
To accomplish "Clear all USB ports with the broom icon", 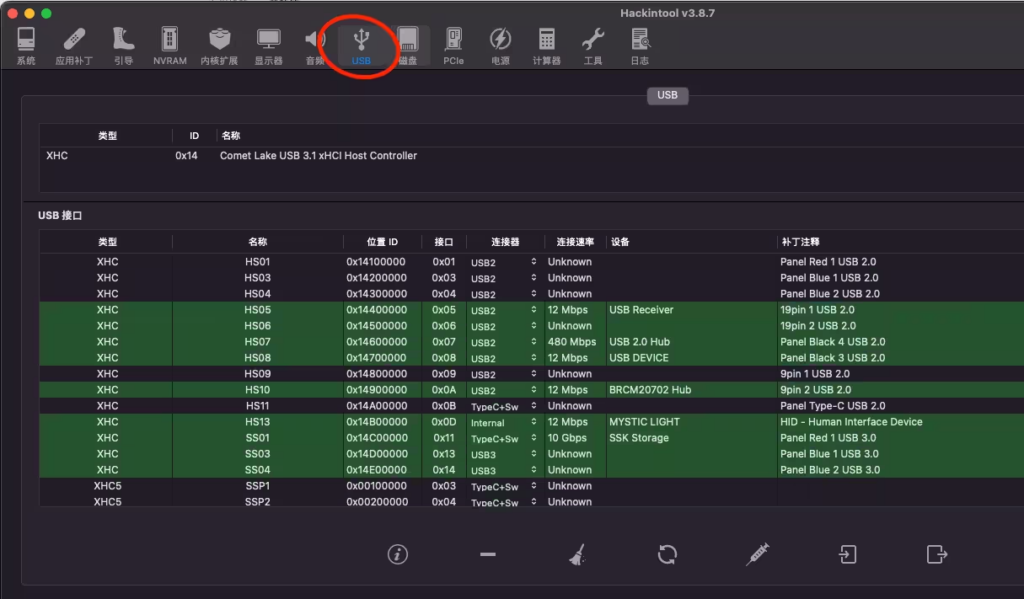I will pyautogui.click(x=577, y=554).
